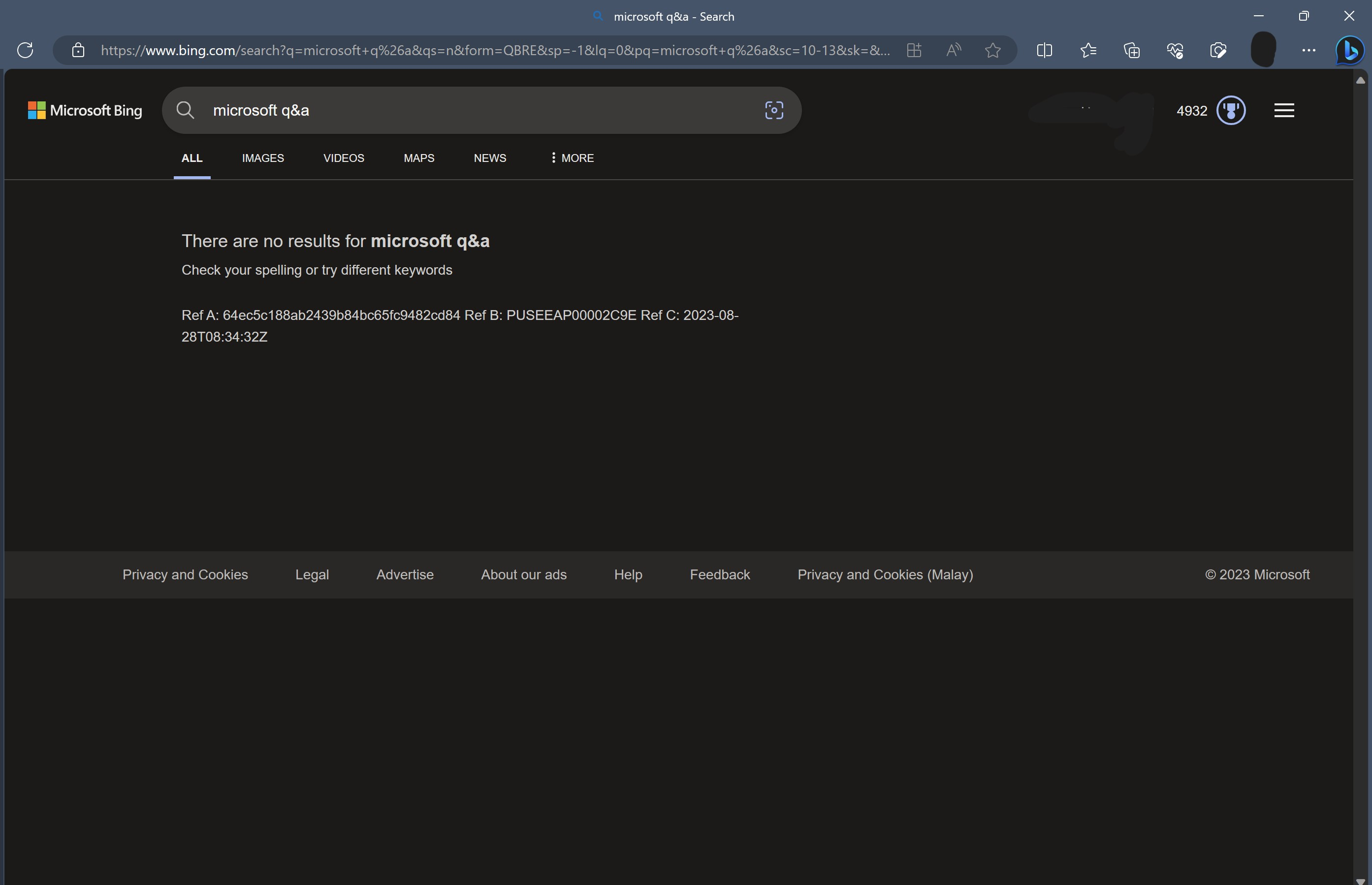Screen dimensions: 1372x885
Task: Click the search box containing microsoft q&a
Action: [x=481, y=110]
